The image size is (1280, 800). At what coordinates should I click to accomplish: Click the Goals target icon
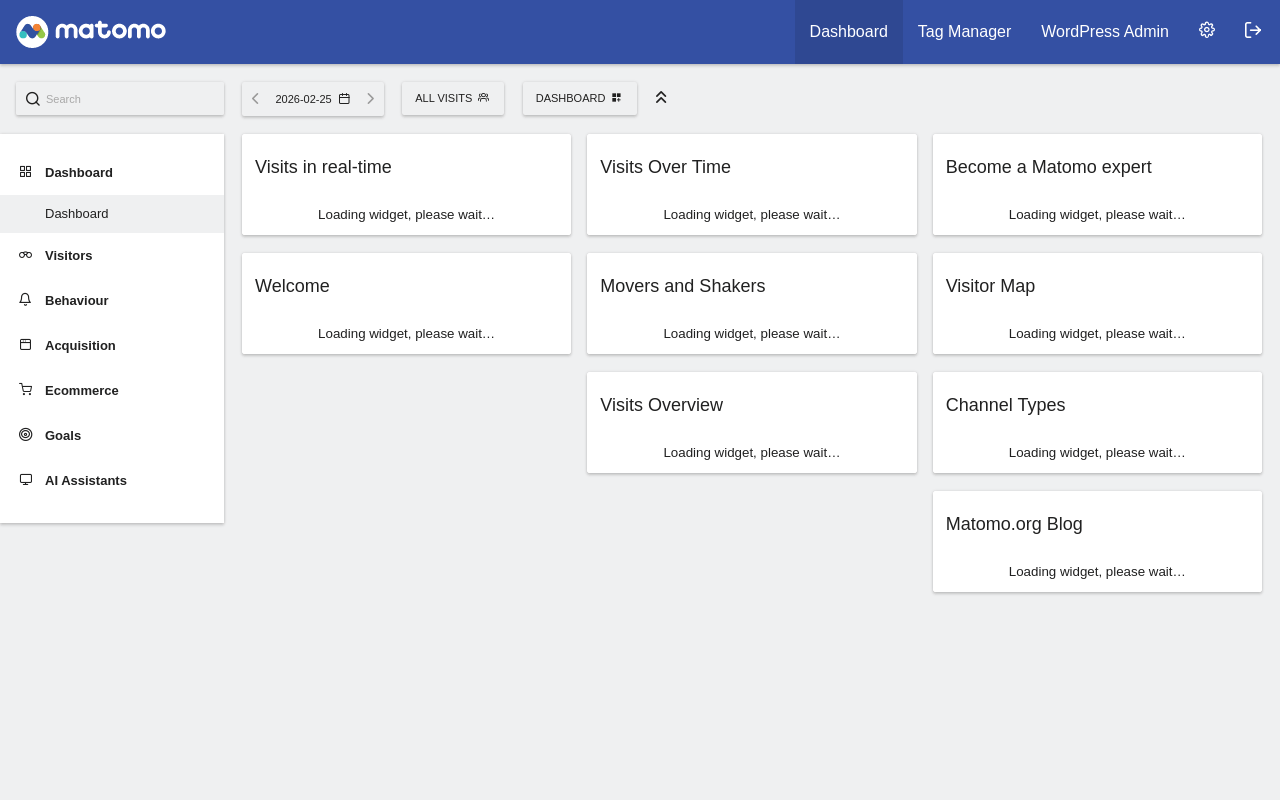click(26, 435)
